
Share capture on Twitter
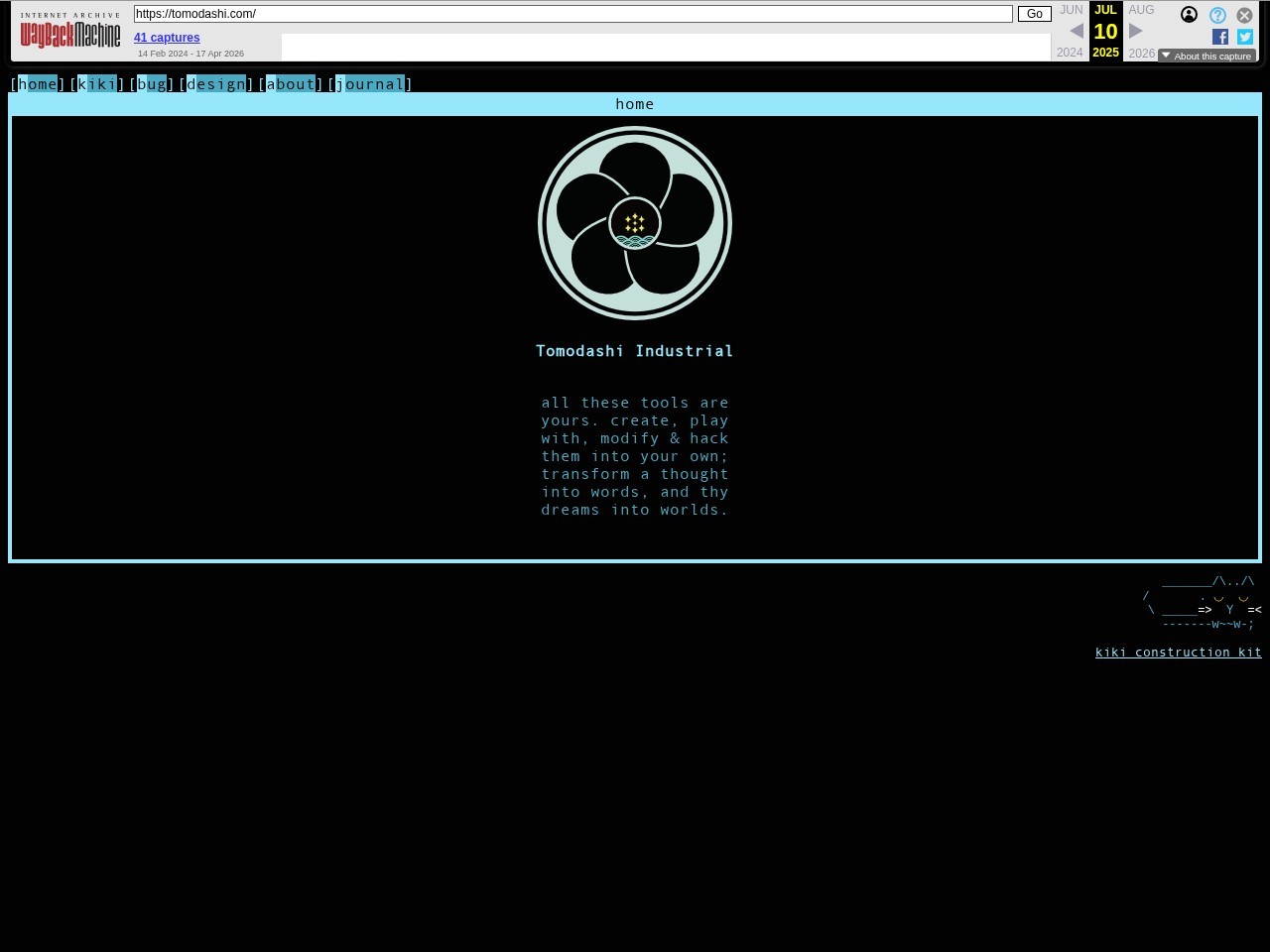(1245, 37)
